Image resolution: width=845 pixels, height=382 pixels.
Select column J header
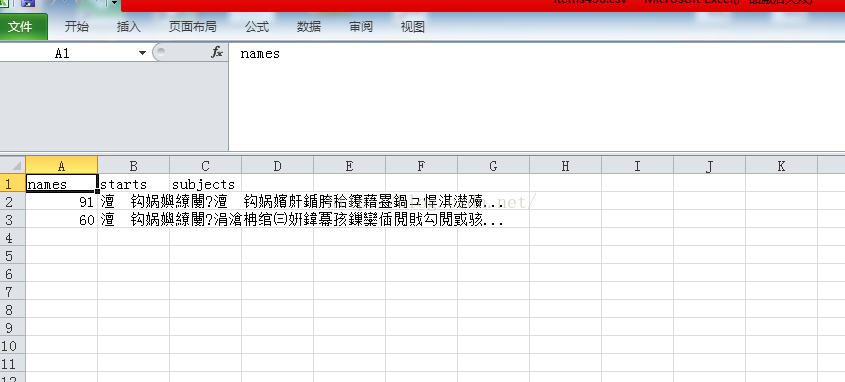709,165
